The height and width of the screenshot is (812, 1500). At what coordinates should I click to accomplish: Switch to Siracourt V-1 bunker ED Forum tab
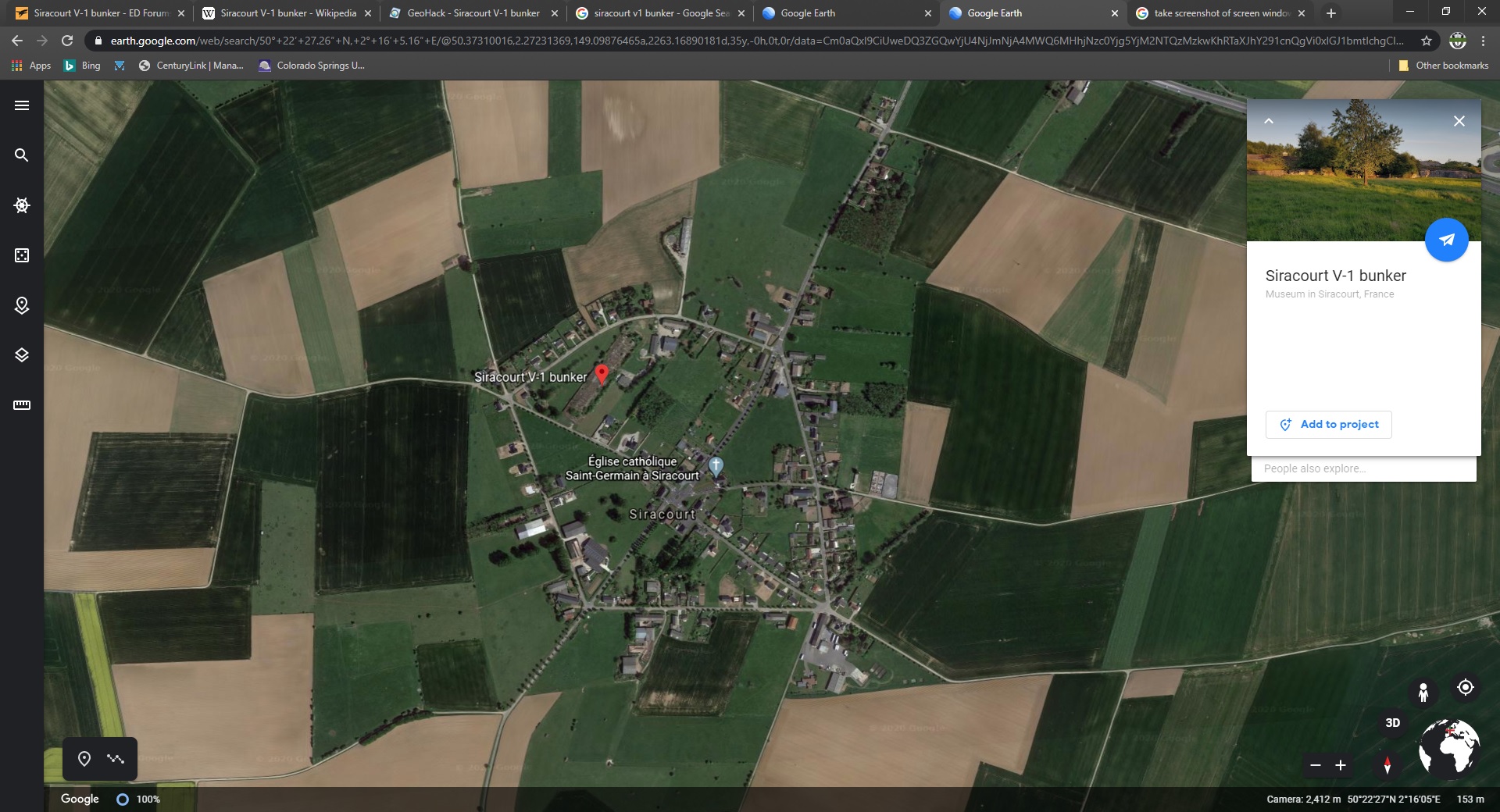[x=100, y=13]
